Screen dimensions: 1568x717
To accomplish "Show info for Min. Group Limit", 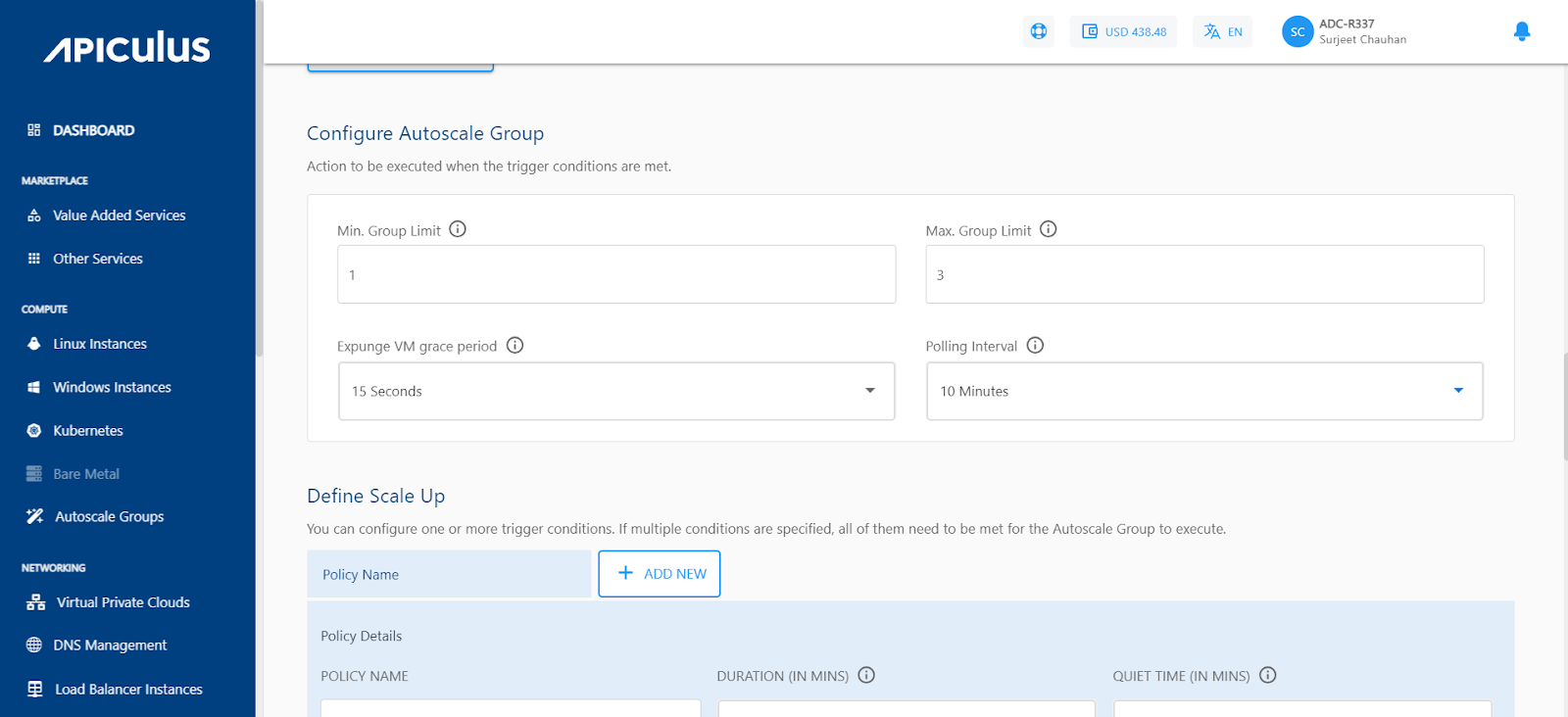I will point(458,229).
